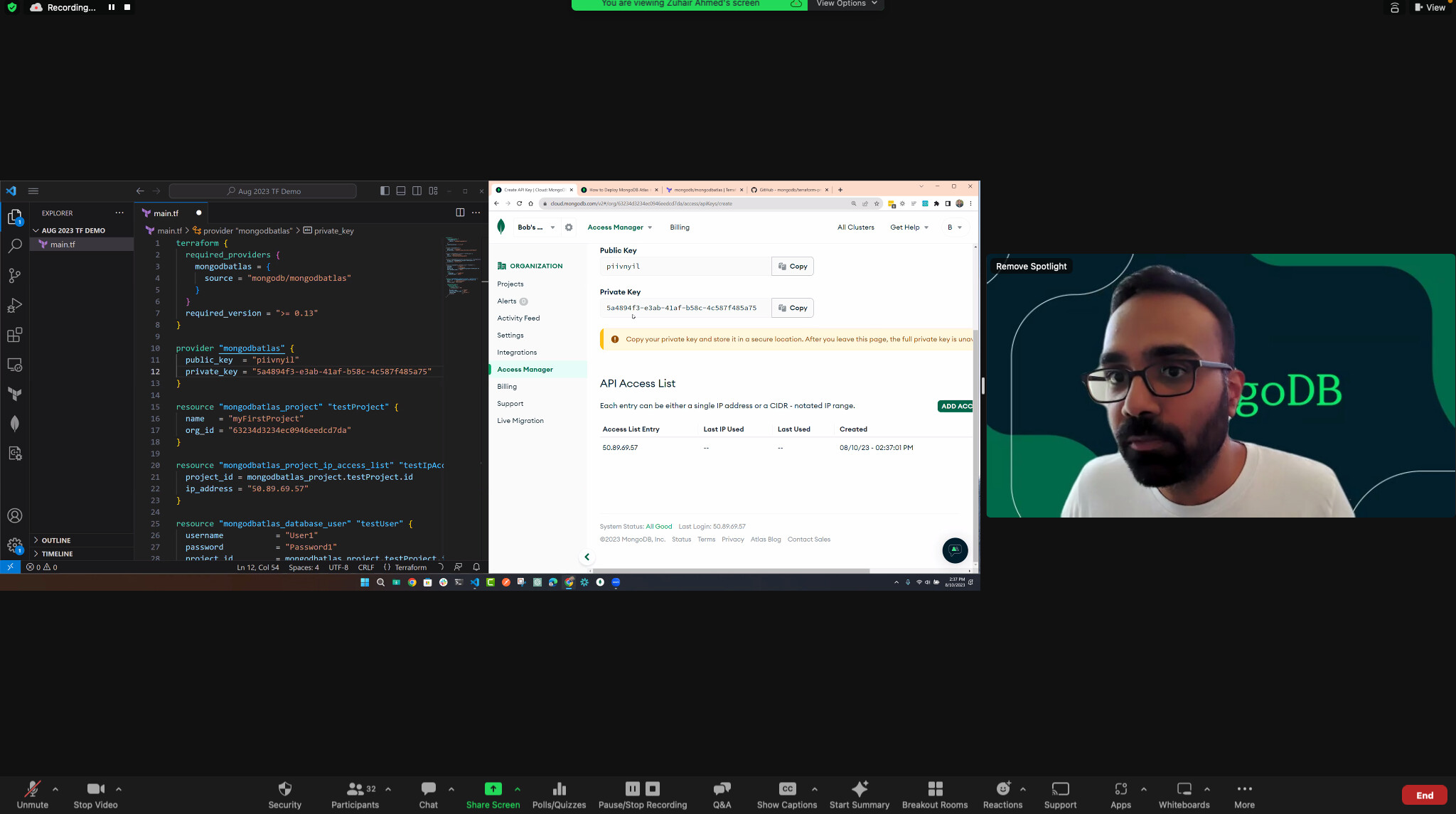The width and height of the screenshot is (1456, 814).
Task: Open the Breakout Rooms panel
Action: click(935, 793)
